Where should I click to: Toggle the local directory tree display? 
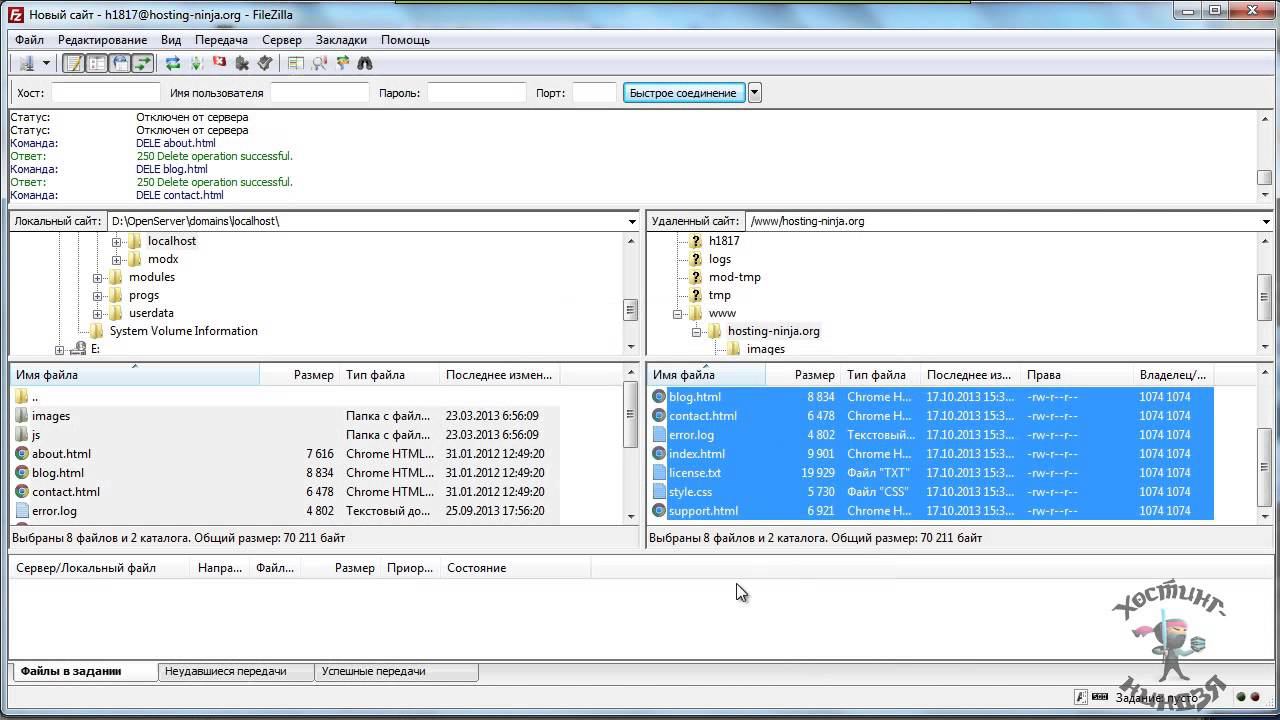click(x=97, y=63)
